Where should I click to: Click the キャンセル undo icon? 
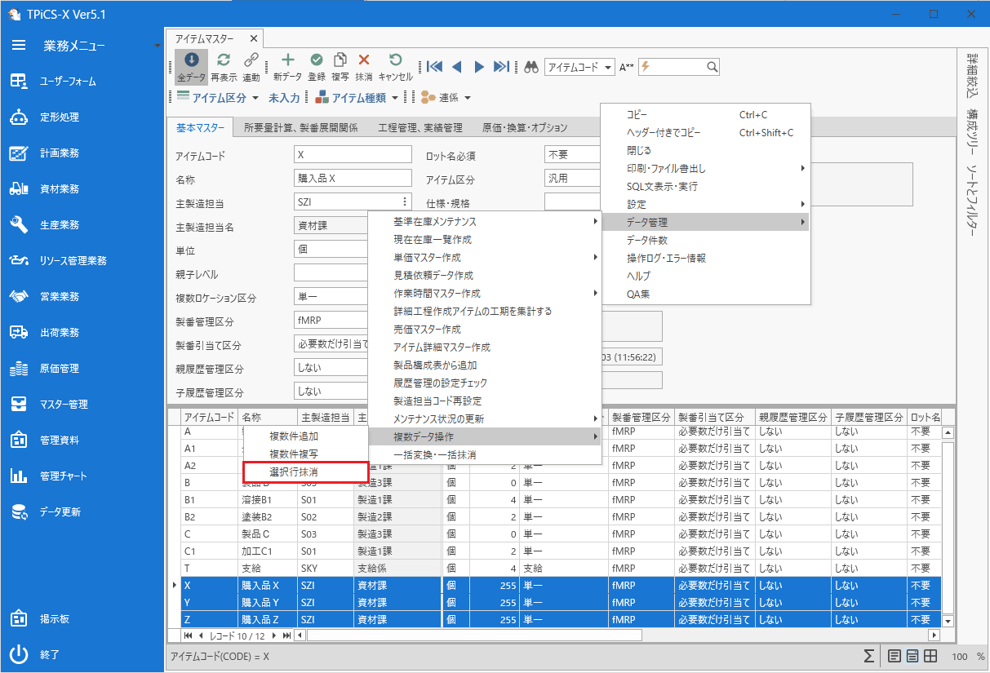click(x=395, y=62)
